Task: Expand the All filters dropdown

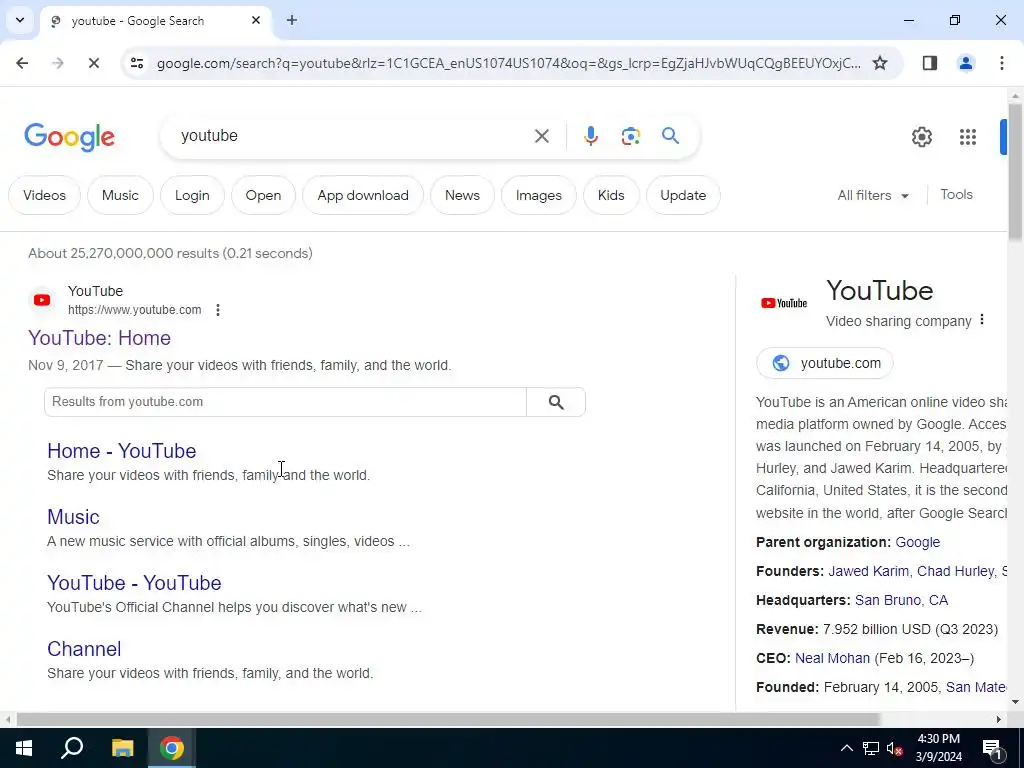Action: 872,195
